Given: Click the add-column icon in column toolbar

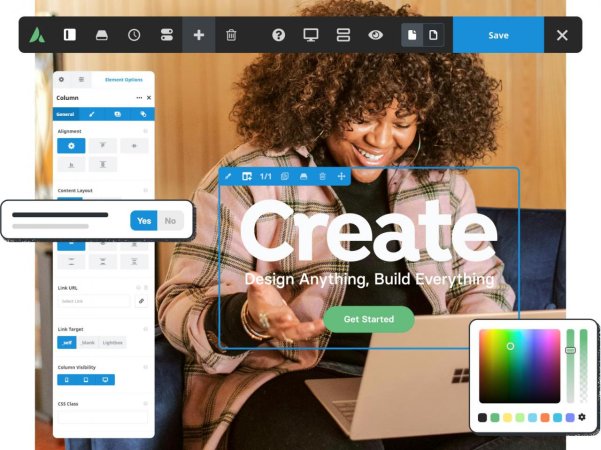Looking at the screenshot, I should tap(247, 176).
